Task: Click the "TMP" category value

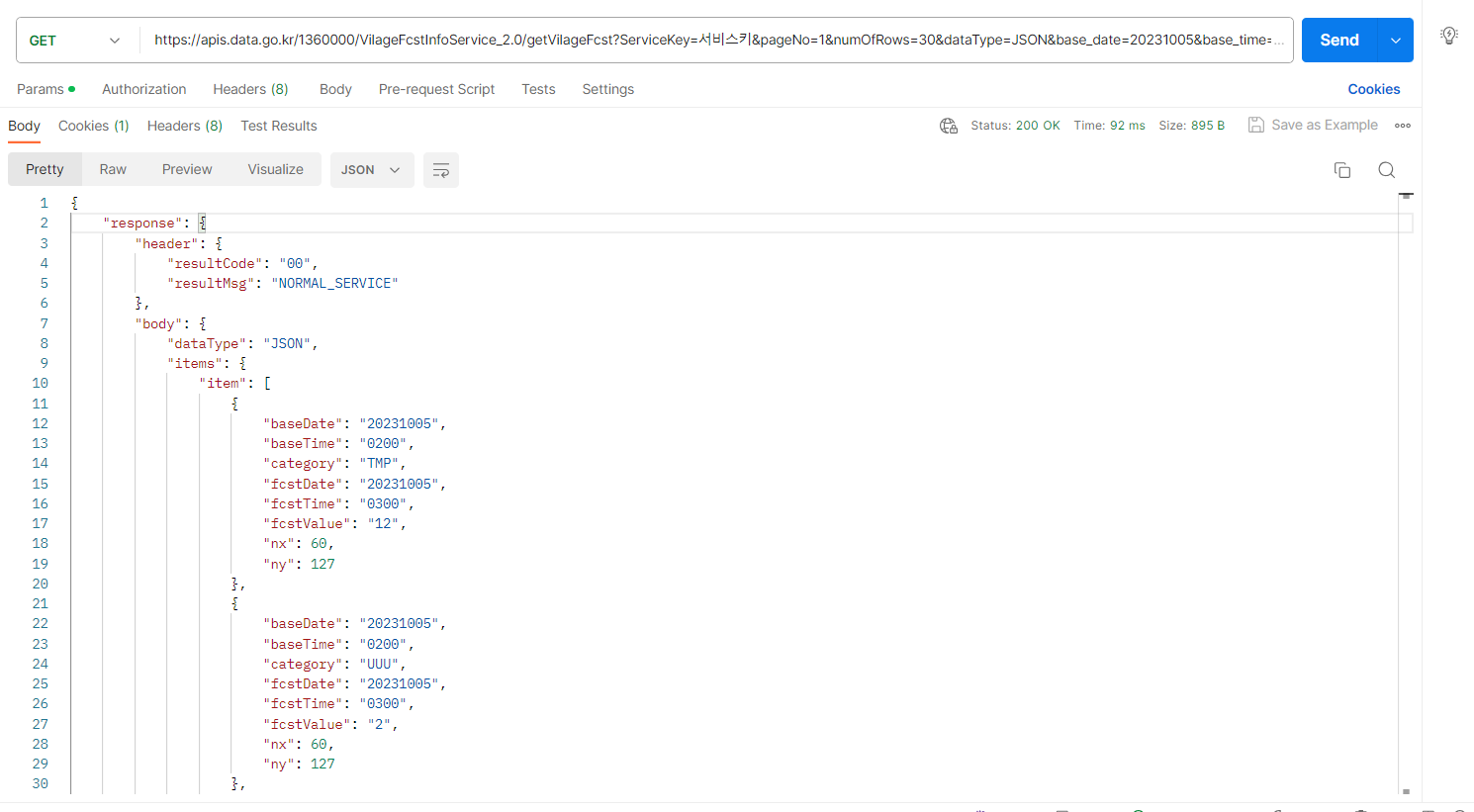Action: pyautogui.click(x=379, y=463)
